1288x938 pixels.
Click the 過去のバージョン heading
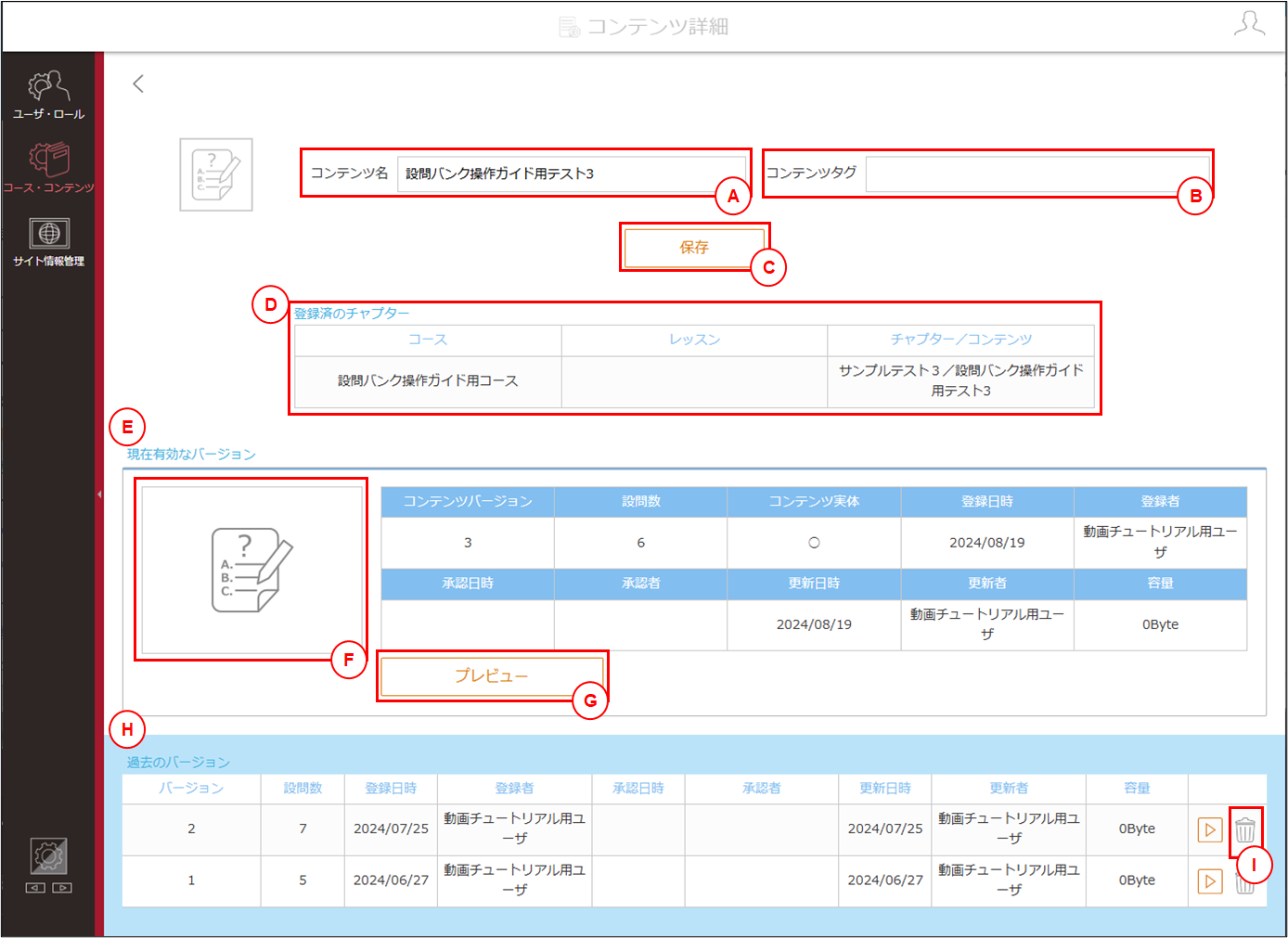pos(178,763)
